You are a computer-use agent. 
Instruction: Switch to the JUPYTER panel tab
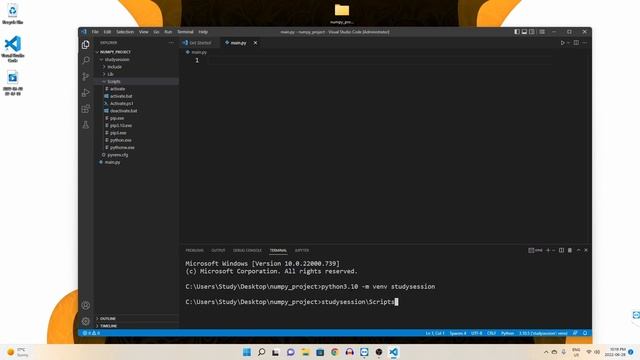click(x=302, y=250)
